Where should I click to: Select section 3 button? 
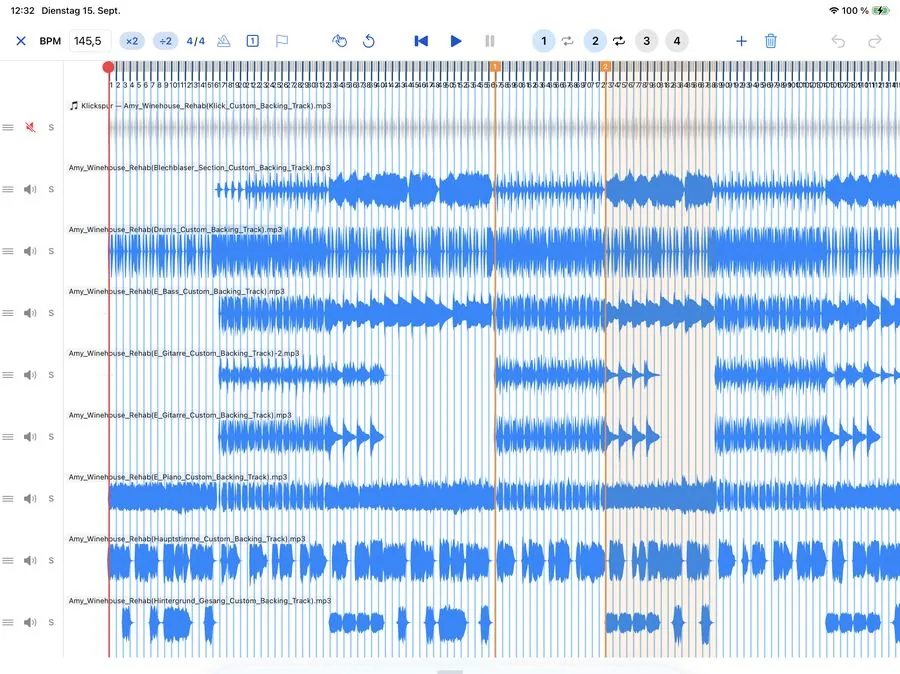pos(646,41)
